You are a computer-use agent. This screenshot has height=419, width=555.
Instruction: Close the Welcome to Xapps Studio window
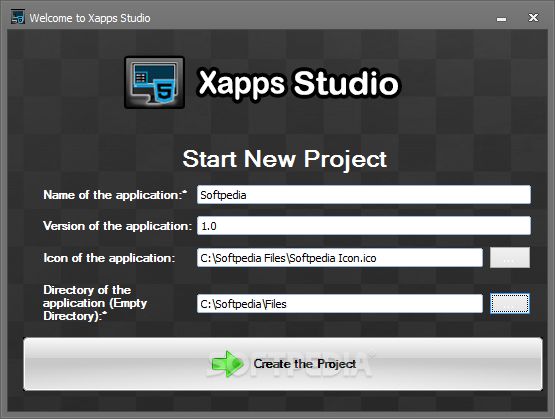[x=533, y=18]
